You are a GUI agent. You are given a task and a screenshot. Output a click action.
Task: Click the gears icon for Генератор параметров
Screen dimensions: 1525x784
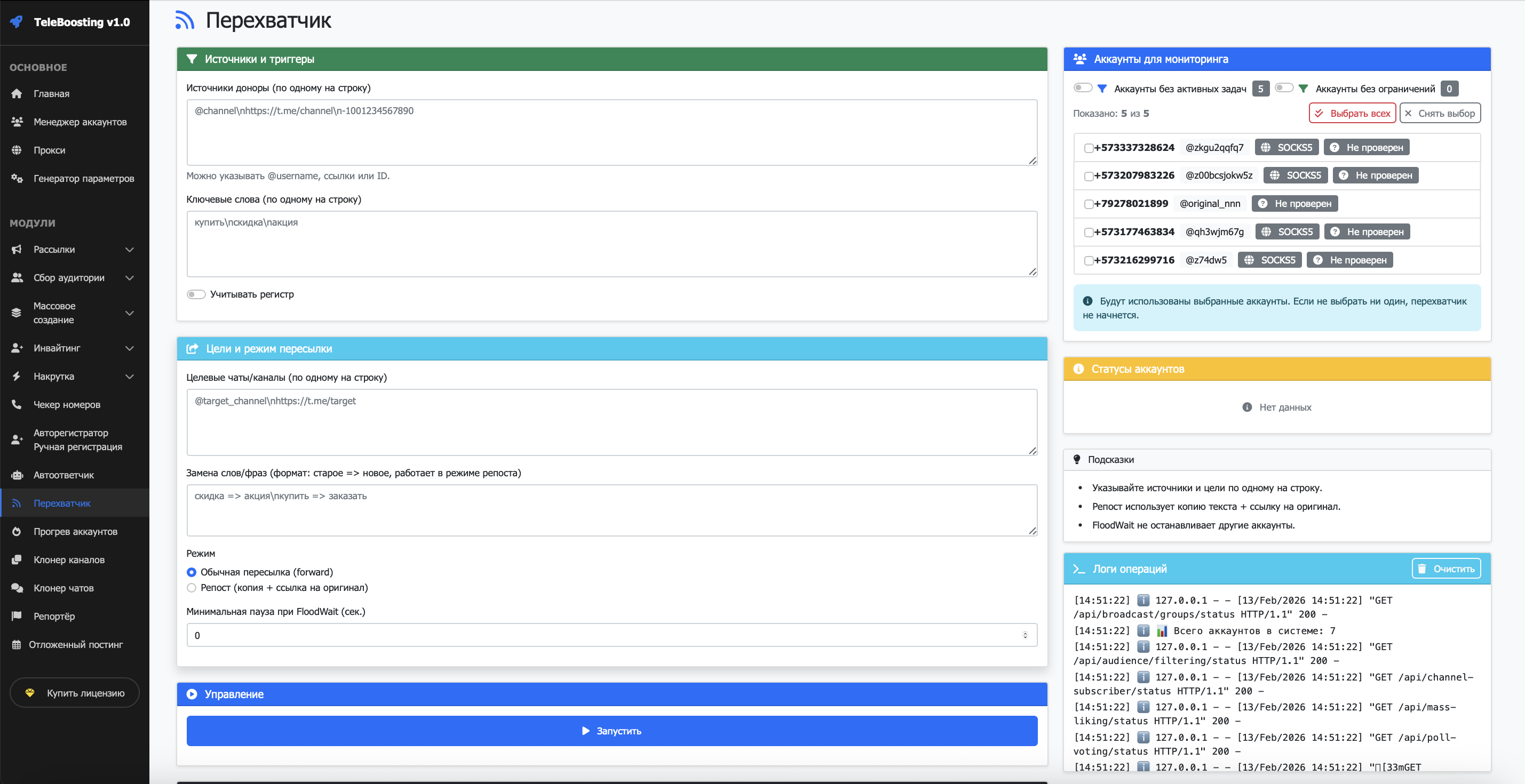pyautogui.click(x=17, y=178)
